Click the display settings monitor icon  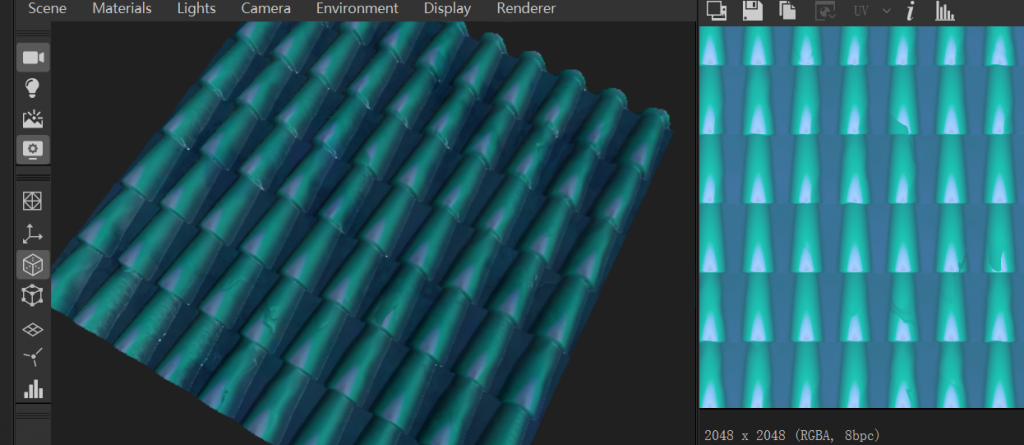click(x=34, y=150)
